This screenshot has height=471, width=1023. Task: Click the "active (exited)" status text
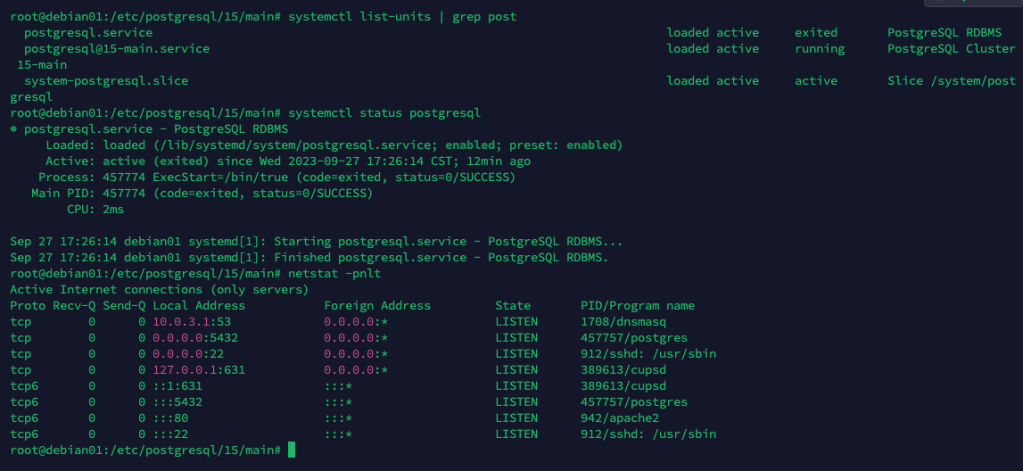pyautogui.click(x=138, y=161)
